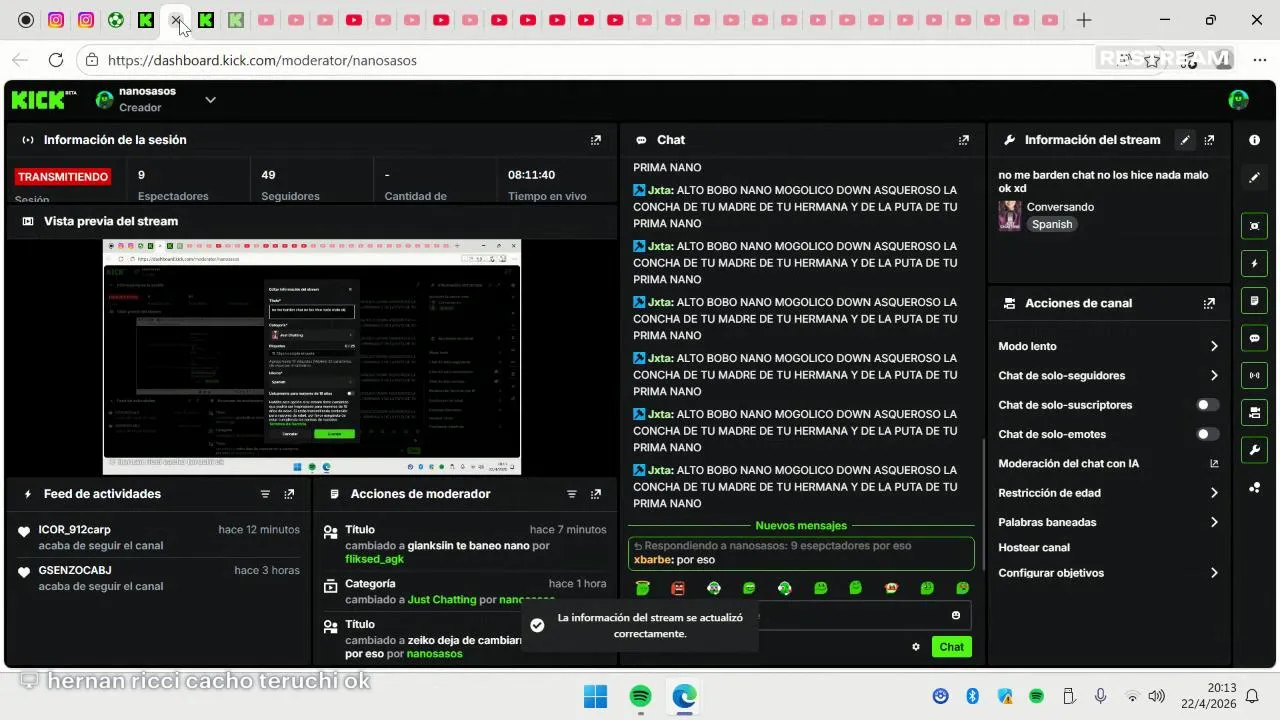
Task: Toggle the broadcast signal sidebar icon
Action: pyautogui.click(x=1254, y=375)
